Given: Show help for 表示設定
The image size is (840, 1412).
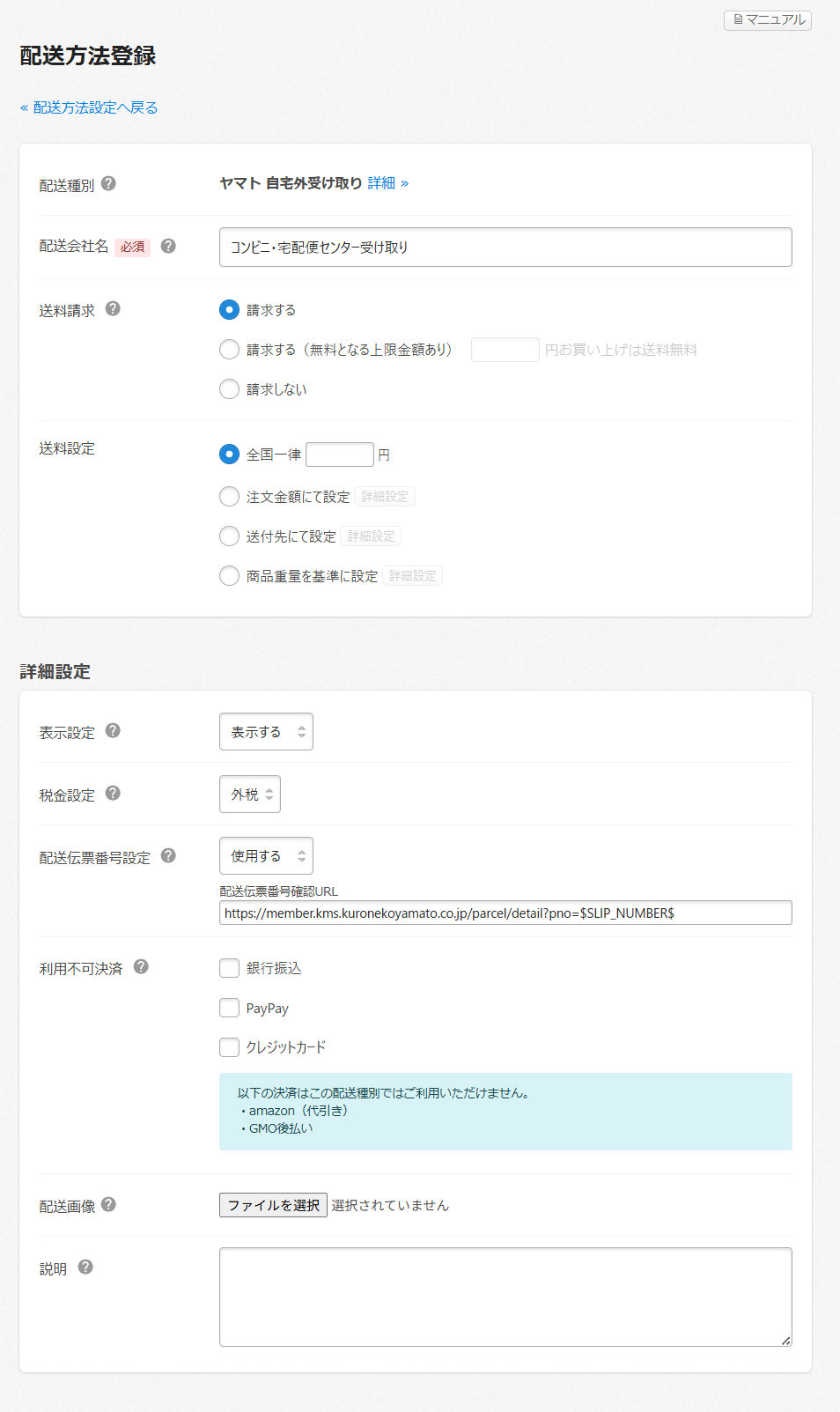Looking at the screenshot, I should pos(113,730).
